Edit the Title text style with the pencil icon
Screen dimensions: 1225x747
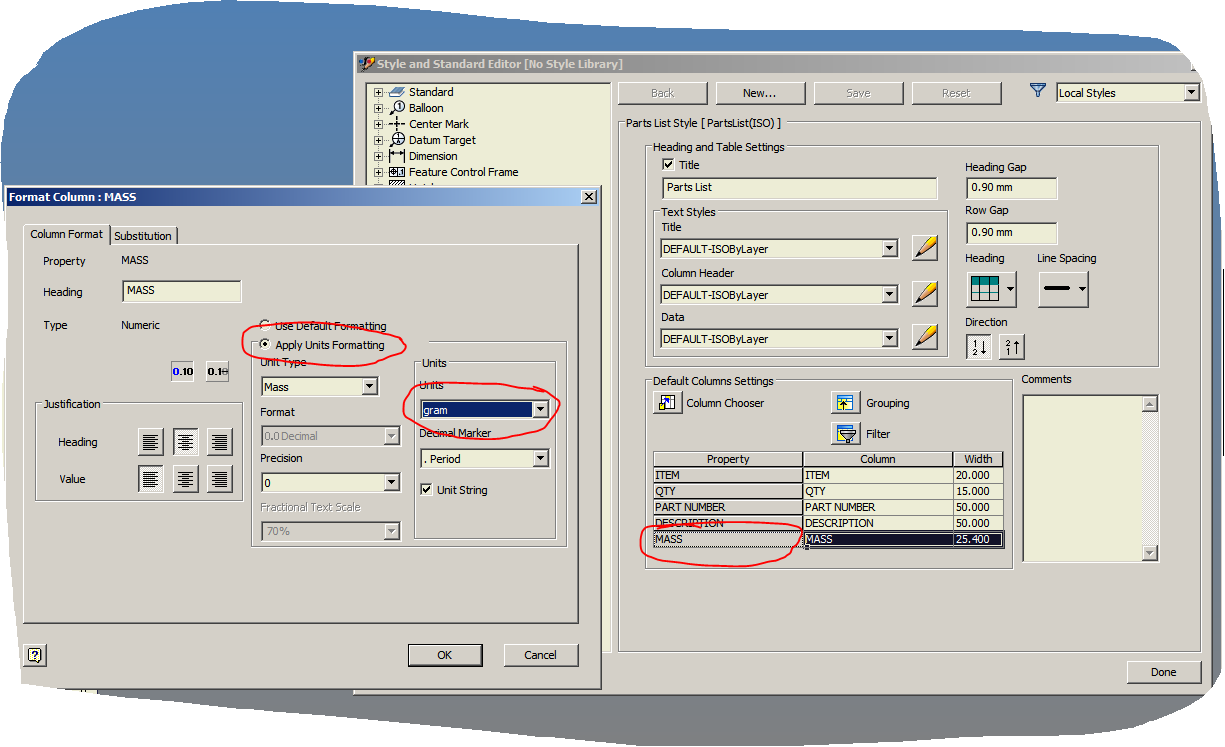(x=924, y=248)
